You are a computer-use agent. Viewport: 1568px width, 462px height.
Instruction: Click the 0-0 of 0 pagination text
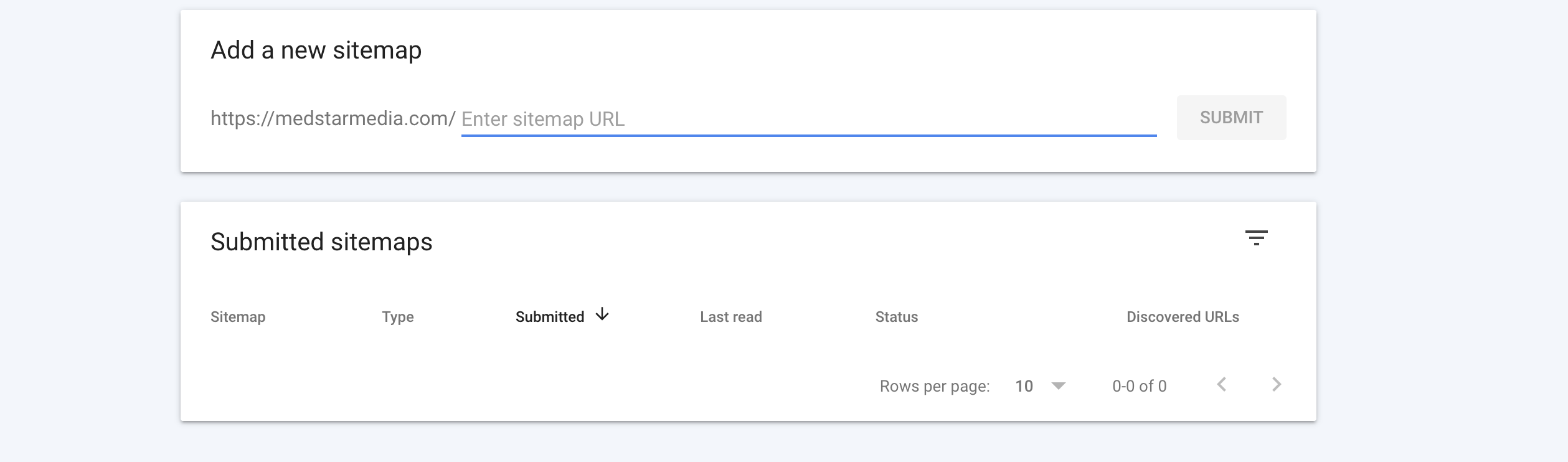(x=1140, y=386)
